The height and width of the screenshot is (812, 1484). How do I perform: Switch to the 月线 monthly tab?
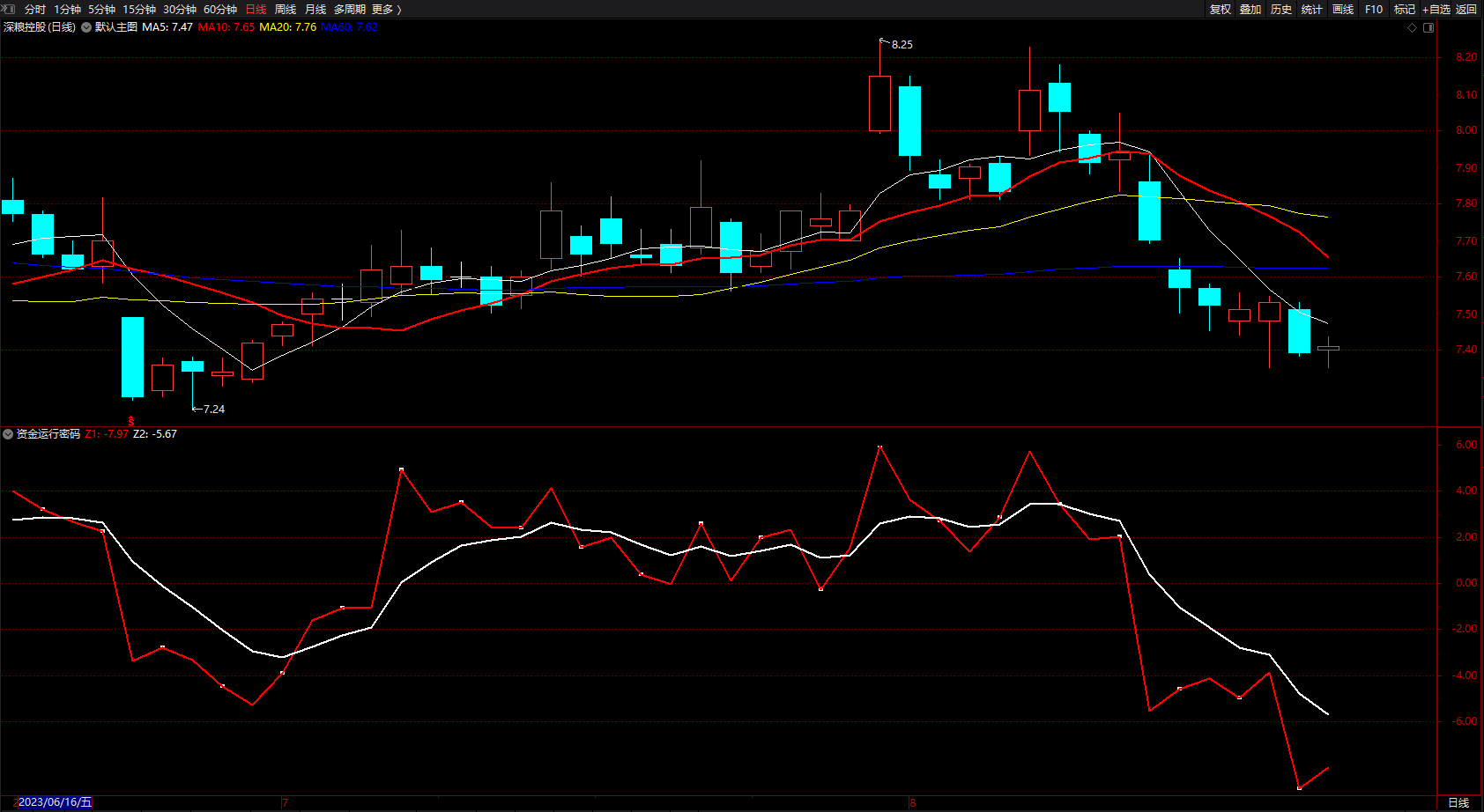tap(315, 10)
